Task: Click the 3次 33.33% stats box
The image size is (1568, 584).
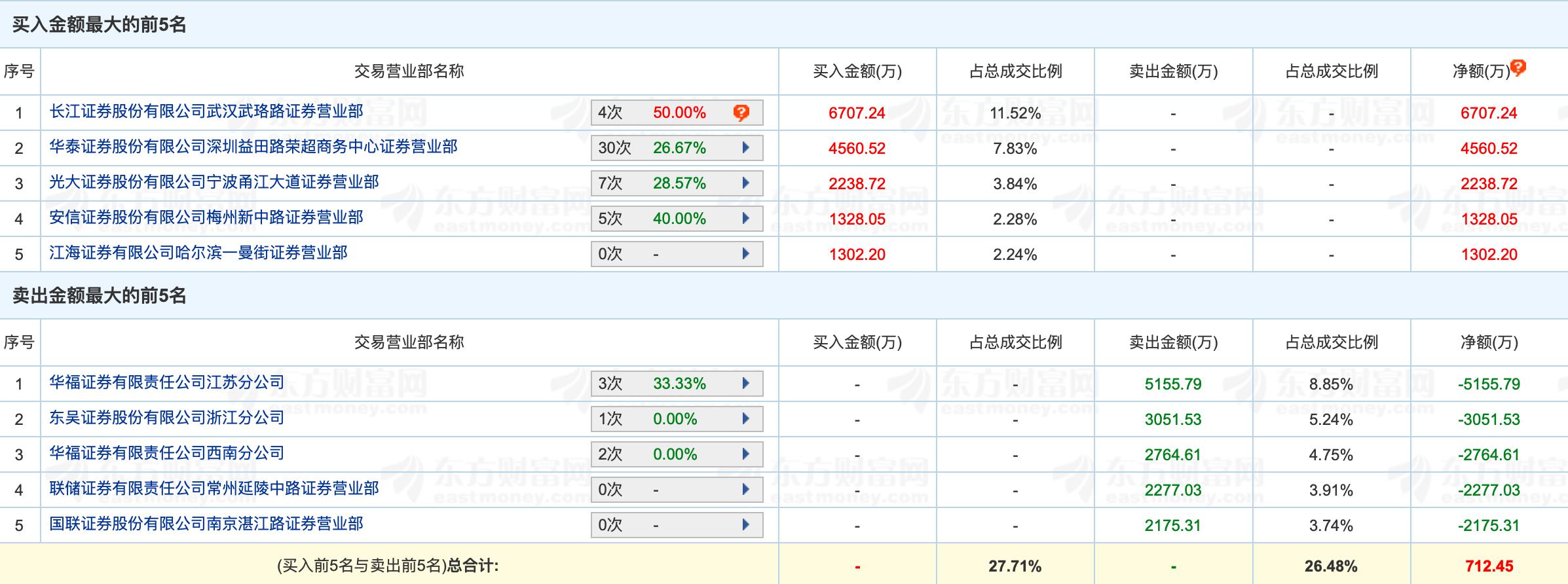Action: click(677, 384)
